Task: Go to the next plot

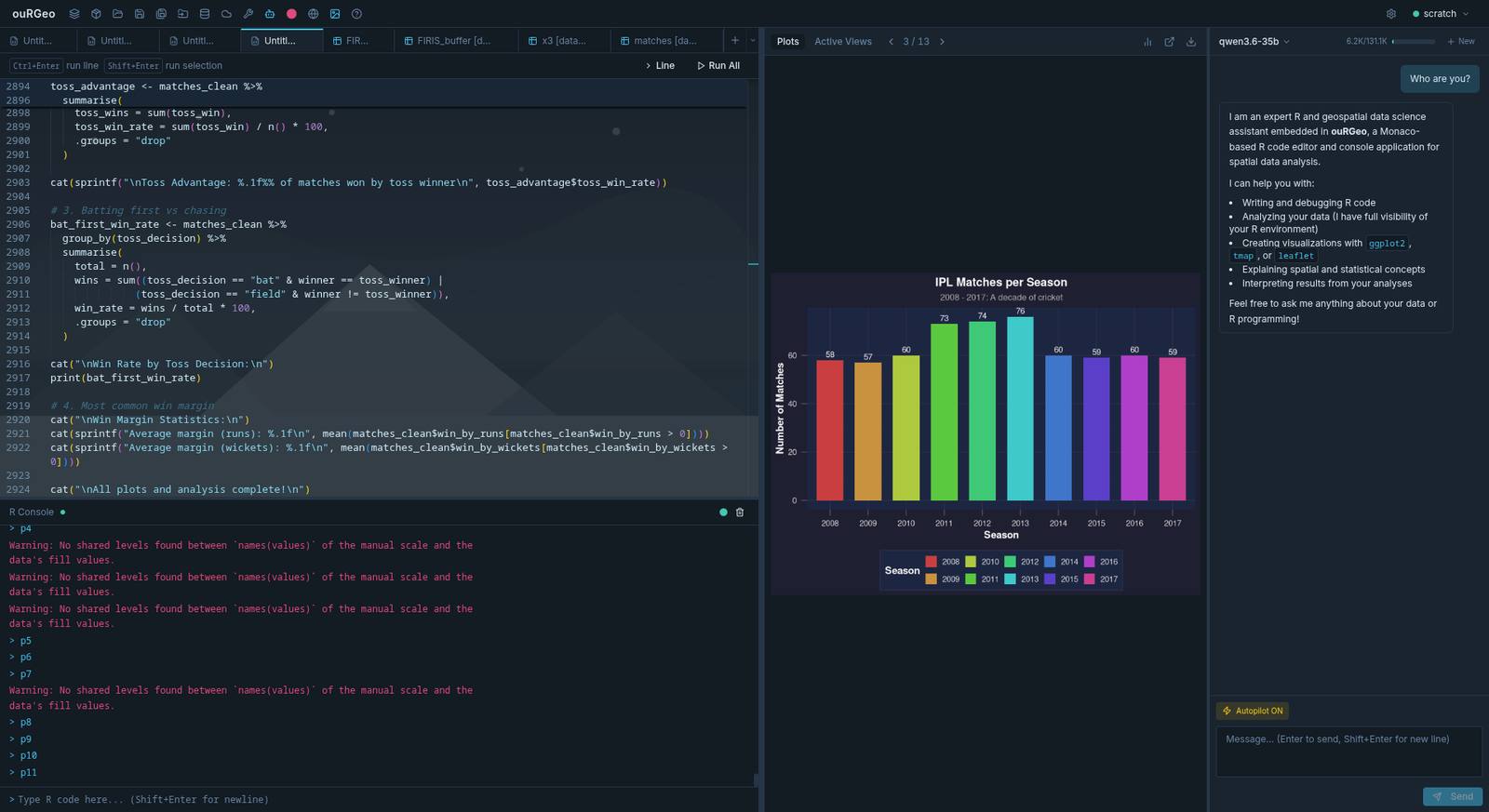Action: [x=942, y=42]
